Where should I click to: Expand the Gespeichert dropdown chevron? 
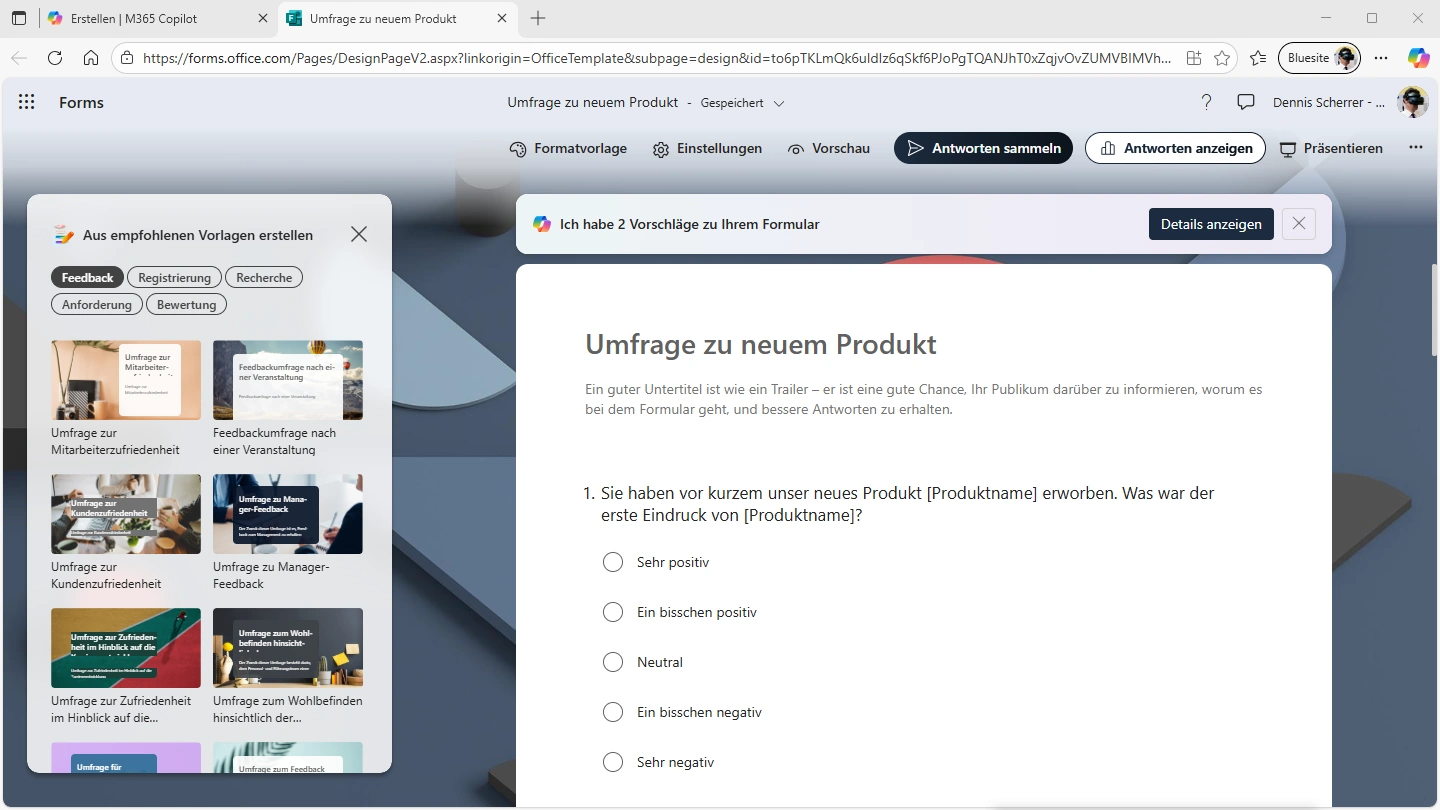779,103
